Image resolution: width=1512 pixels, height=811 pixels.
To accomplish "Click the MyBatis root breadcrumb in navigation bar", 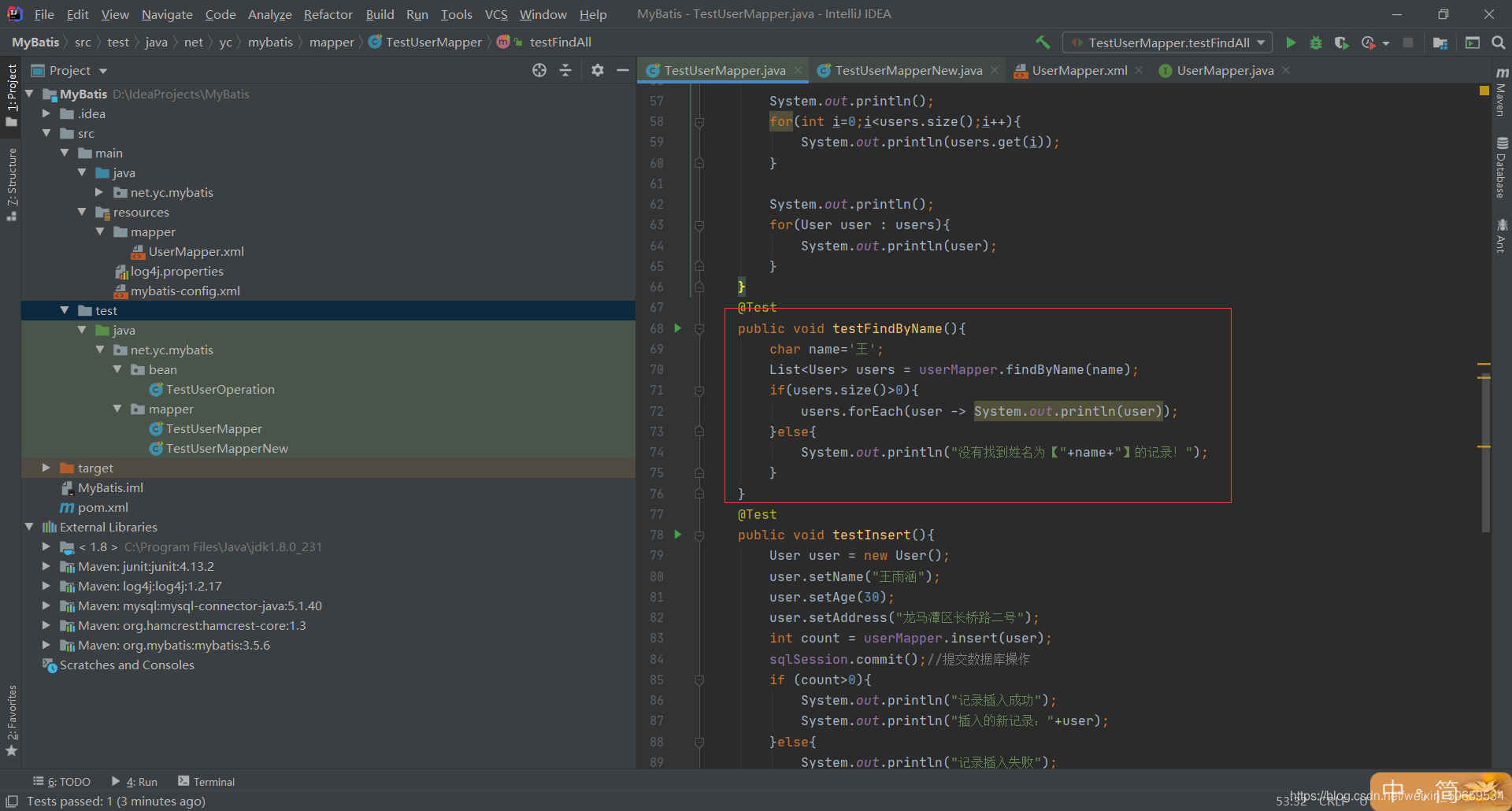I will [x=35, y=43].
